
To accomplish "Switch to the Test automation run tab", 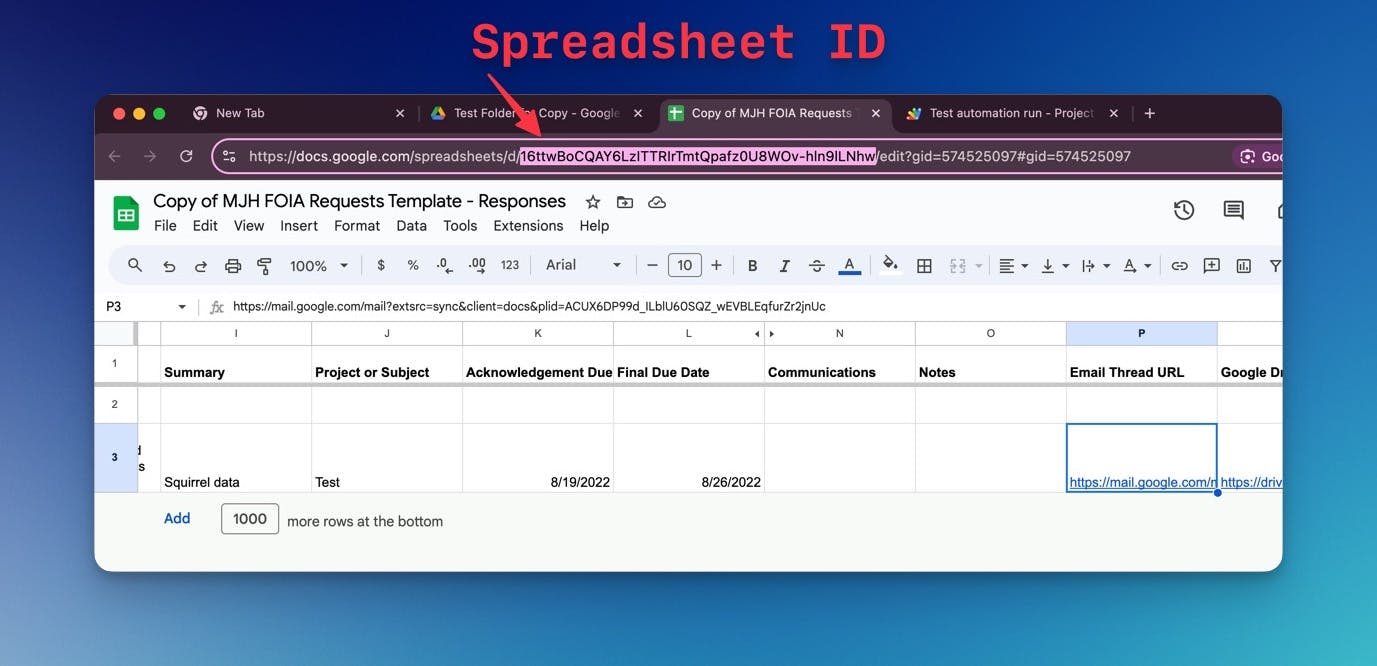I will [x=1000, y=113].
